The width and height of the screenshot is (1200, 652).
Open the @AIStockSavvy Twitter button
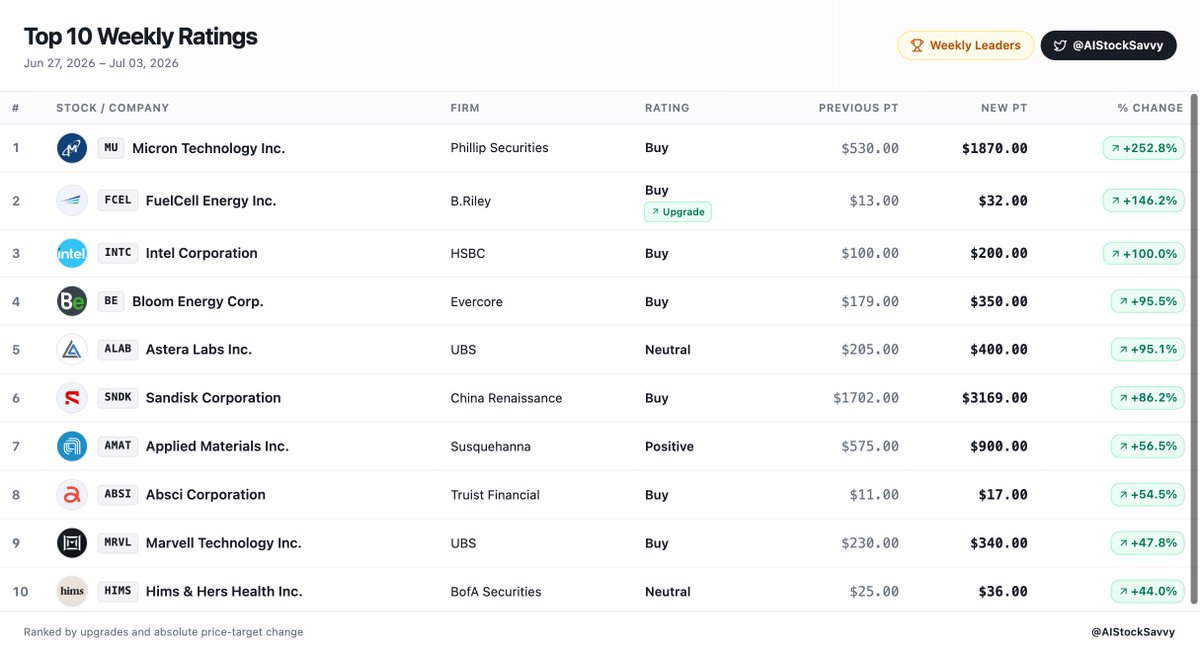coord(1108,45)
